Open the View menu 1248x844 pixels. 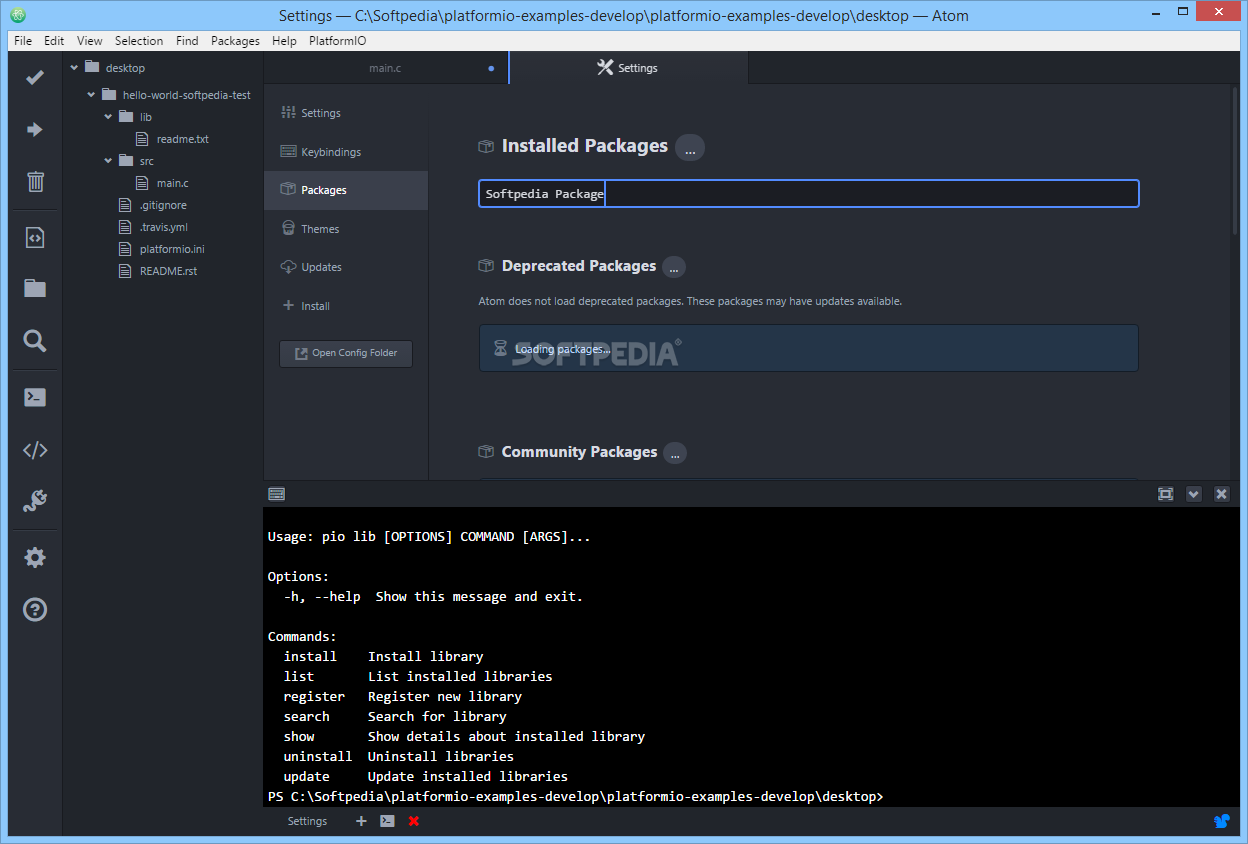90,41
